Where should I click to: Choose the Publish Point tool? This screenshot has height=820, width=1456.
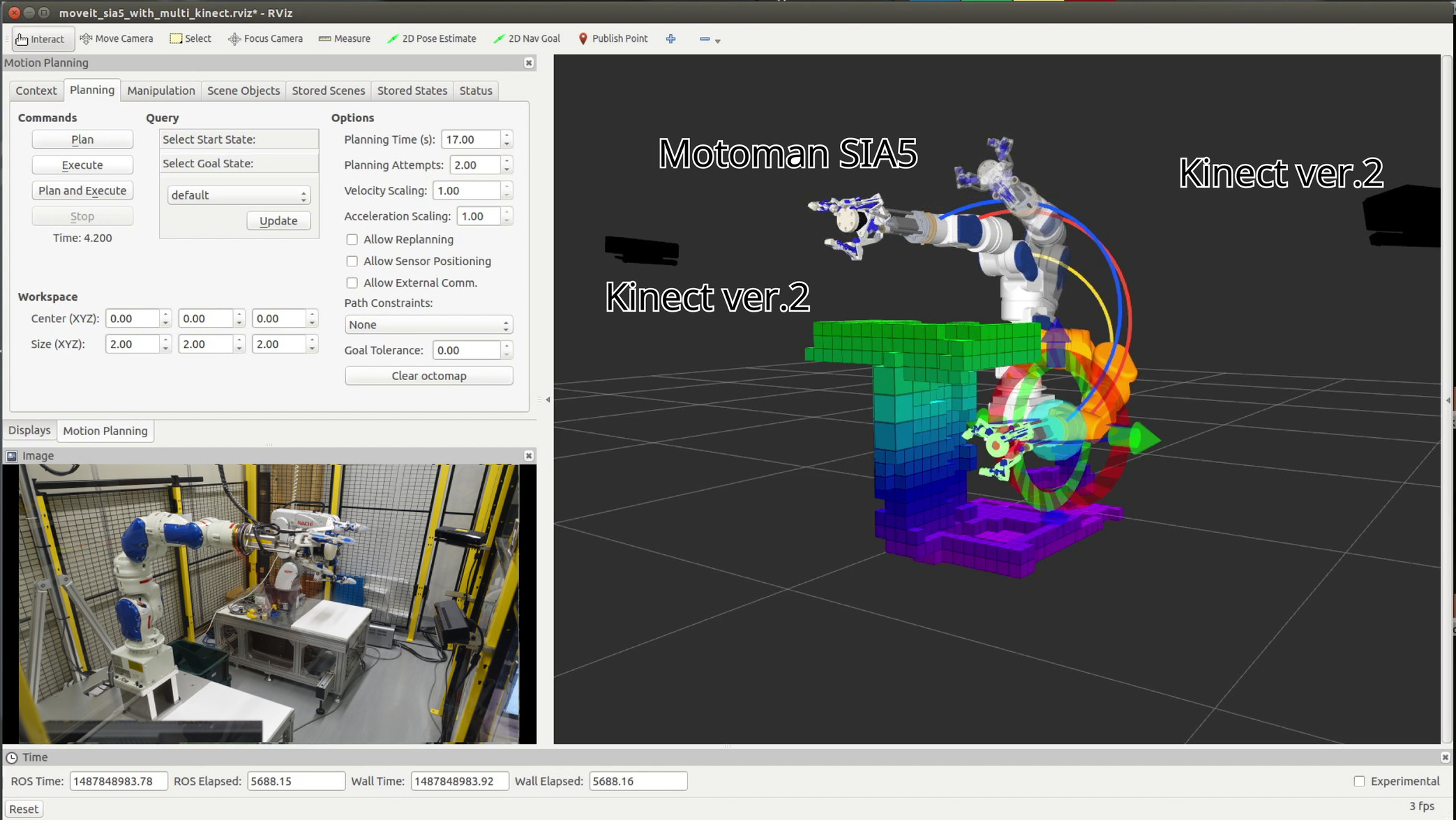point(613,38)
